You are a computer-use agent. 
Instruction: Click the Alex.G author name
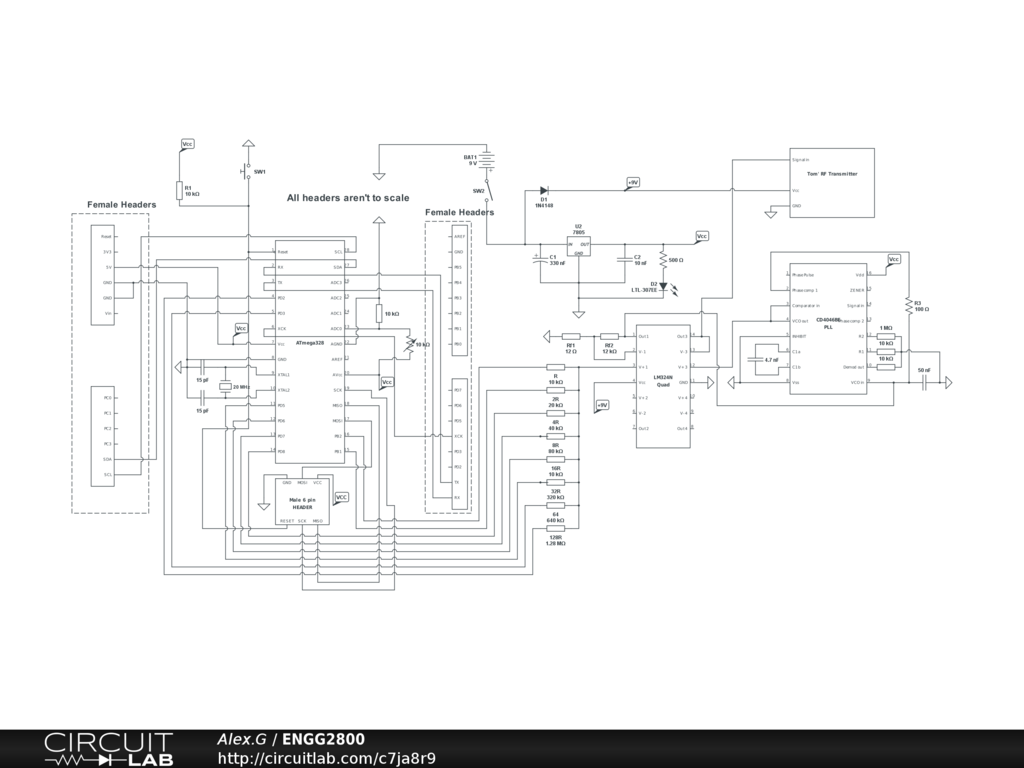(x=241, y=739)
